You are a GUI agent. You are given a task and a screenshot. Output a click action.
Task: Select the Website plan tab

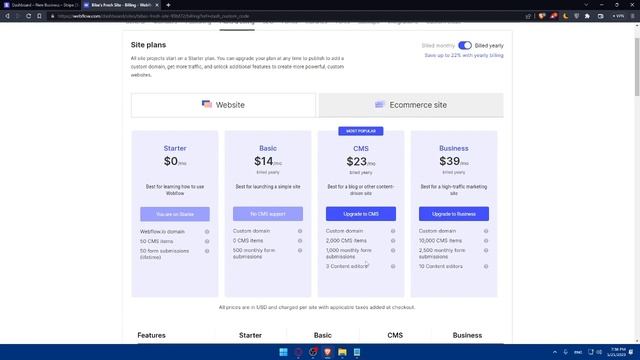click(x=223, y=105)
